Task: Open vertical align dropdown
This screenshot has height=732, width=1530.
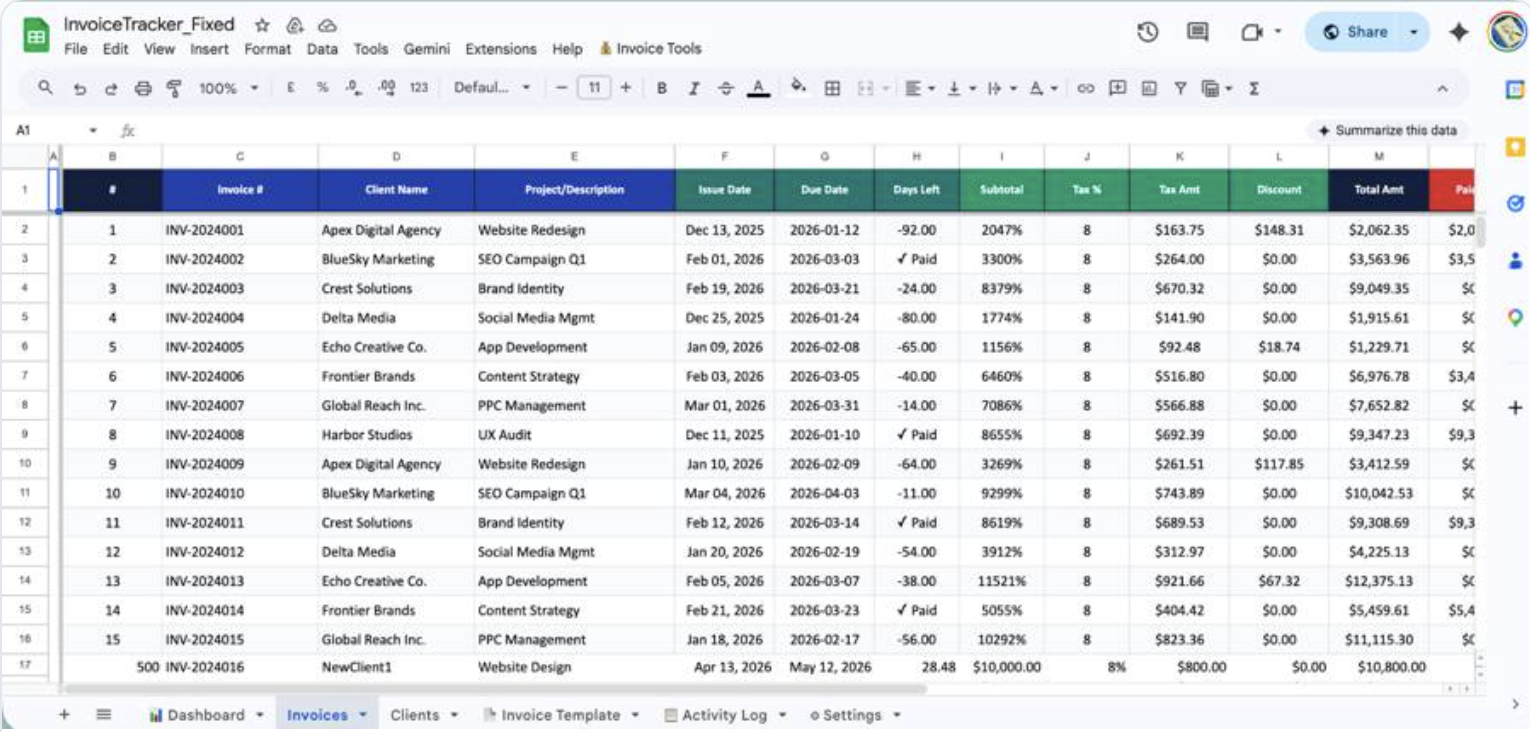Action: click(x=960, y=88)
